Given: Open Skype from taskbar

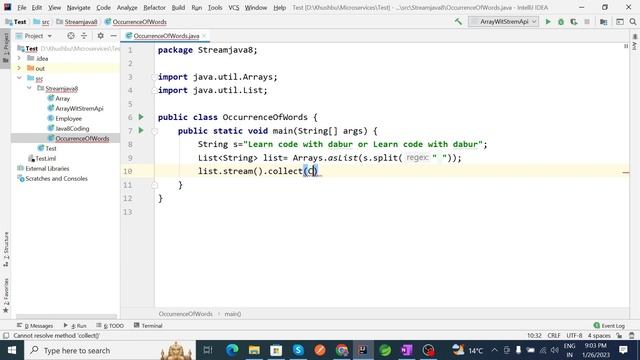Looking at the screenshot, I should tap(298, 350).
